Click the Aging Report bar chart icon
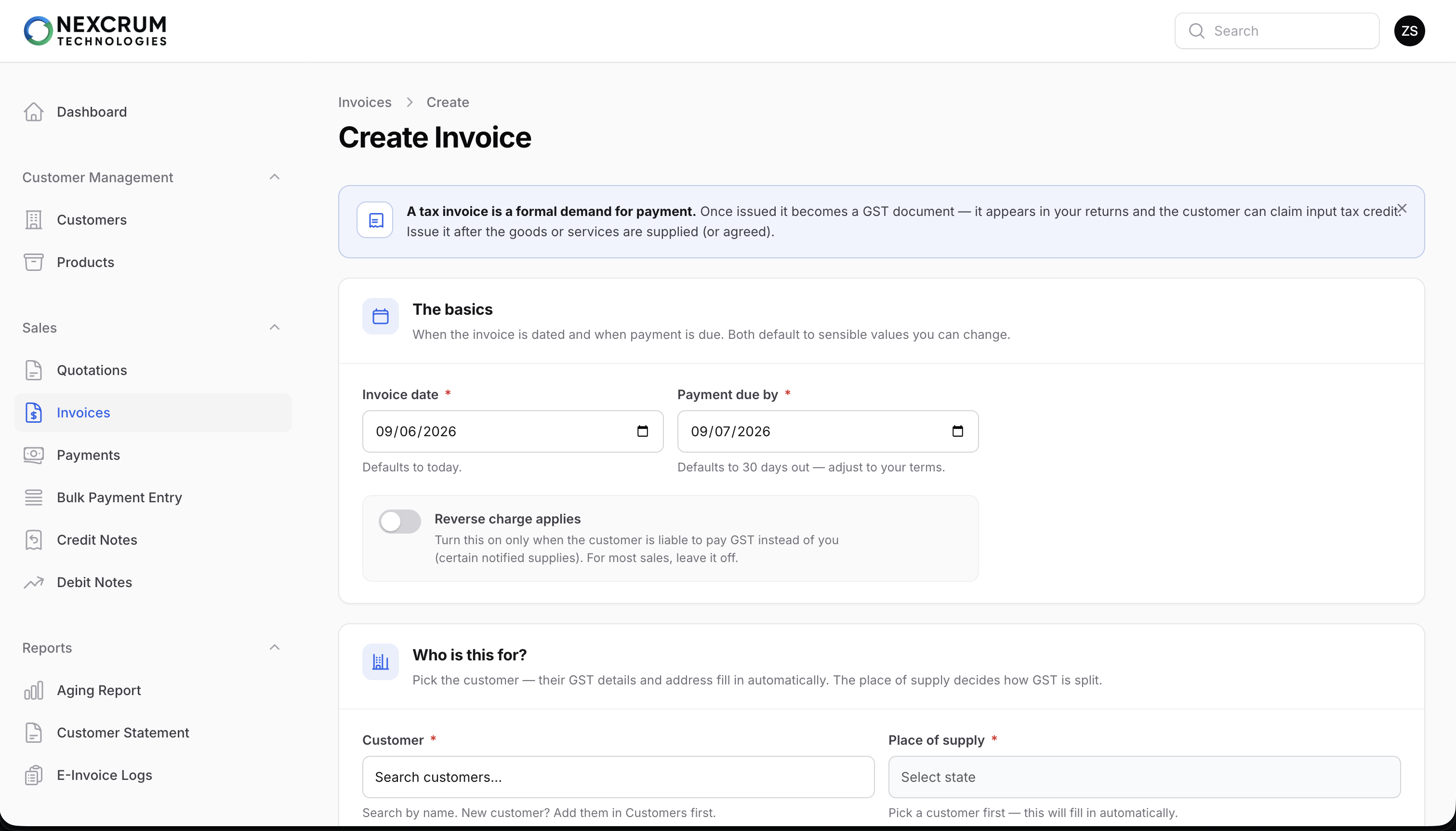The width and height of the screenshot is (1456, 831). (34, 690)
